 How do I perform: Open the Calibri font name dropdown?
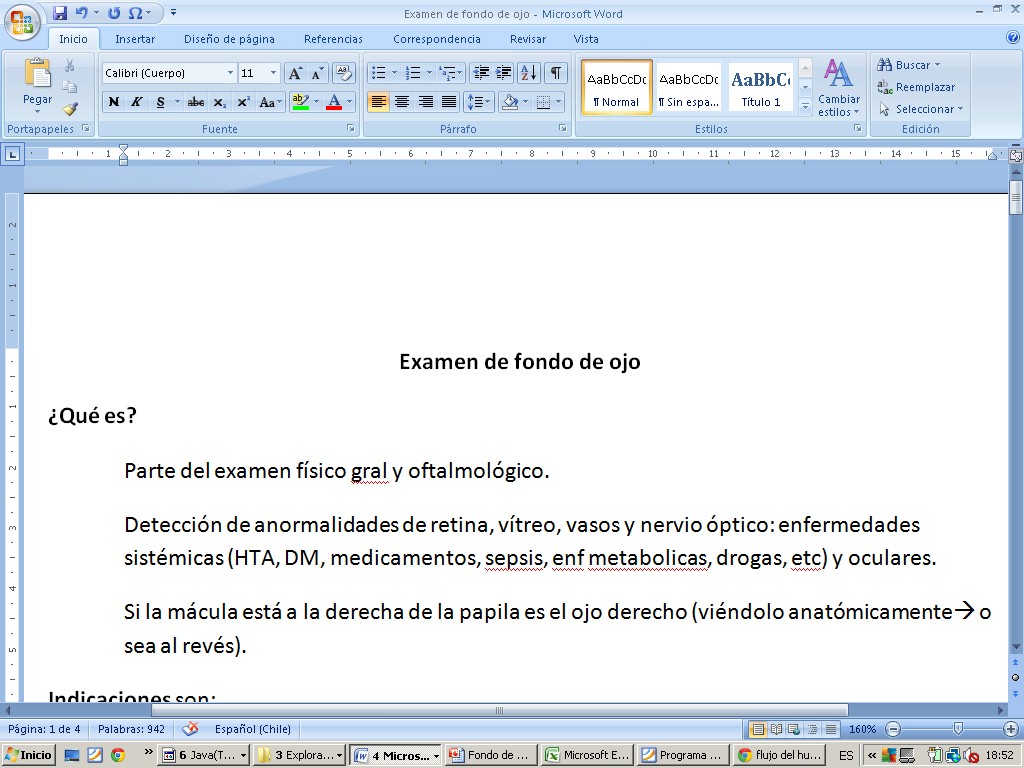coord(230,73)
